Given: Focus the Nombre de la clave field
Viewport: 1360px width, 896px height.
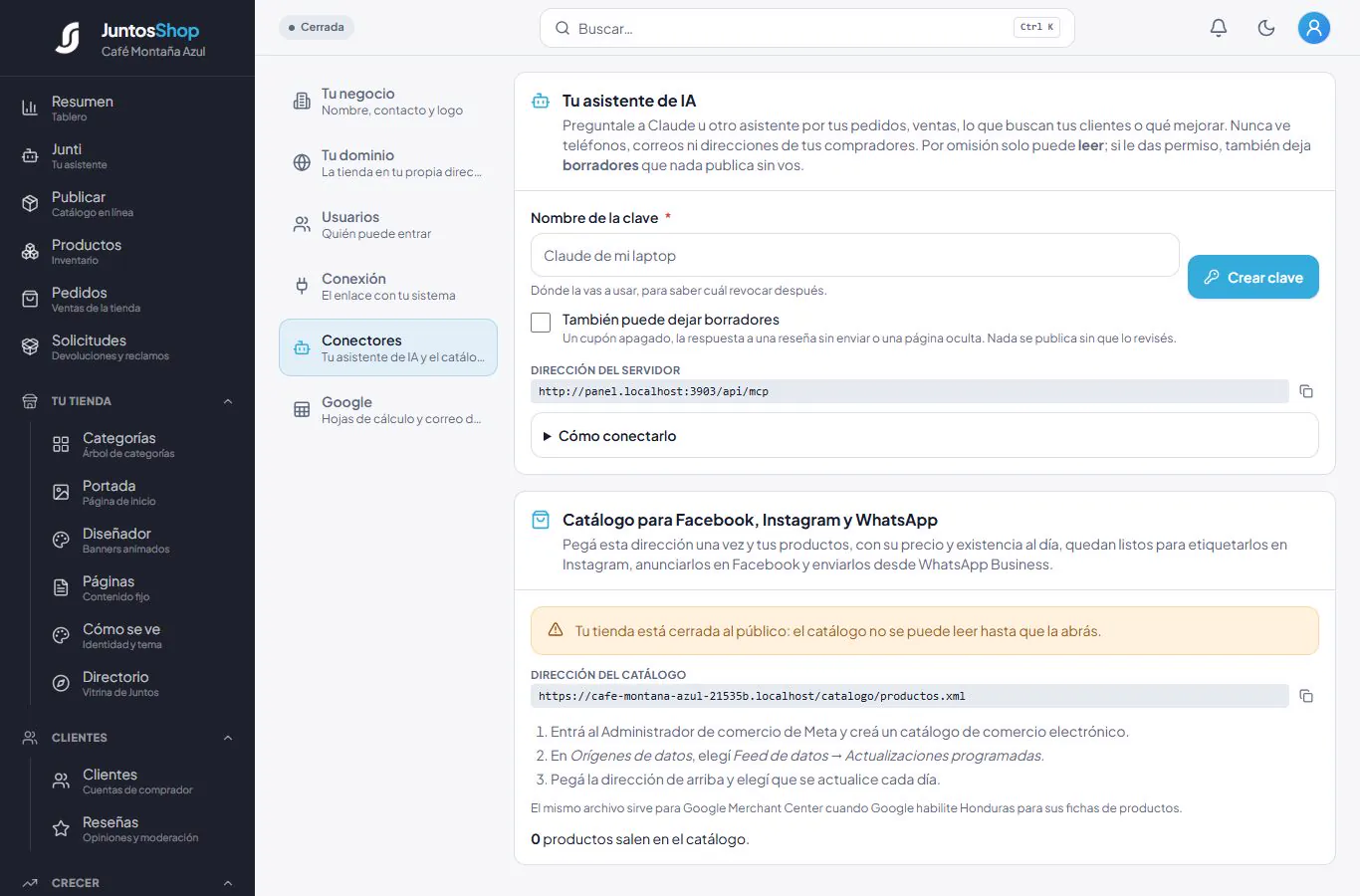Looking at the screenshot, I should pos(854,256).
